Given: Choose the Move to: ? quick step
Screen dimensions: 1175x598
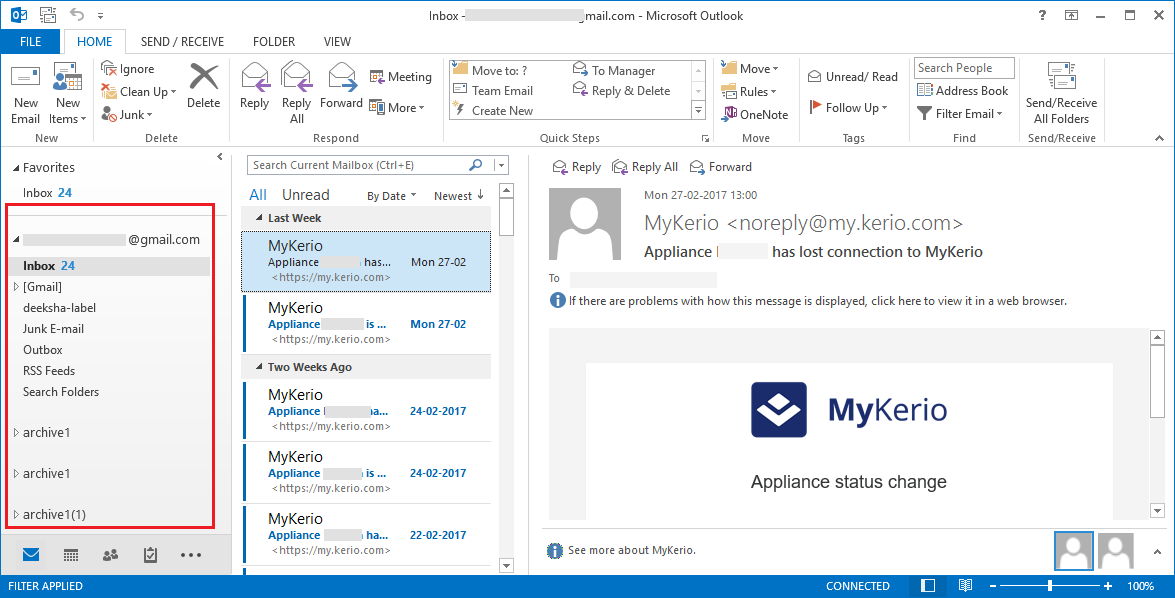Looking at the screenshot, I should pos(490,70).
